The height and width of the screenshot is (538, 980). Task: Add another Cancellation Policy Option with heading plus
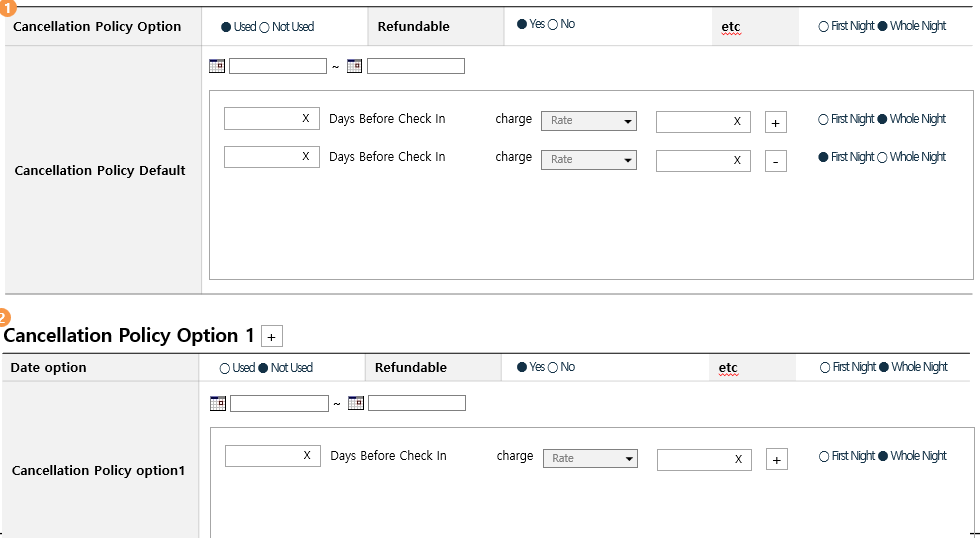(271, 337)
